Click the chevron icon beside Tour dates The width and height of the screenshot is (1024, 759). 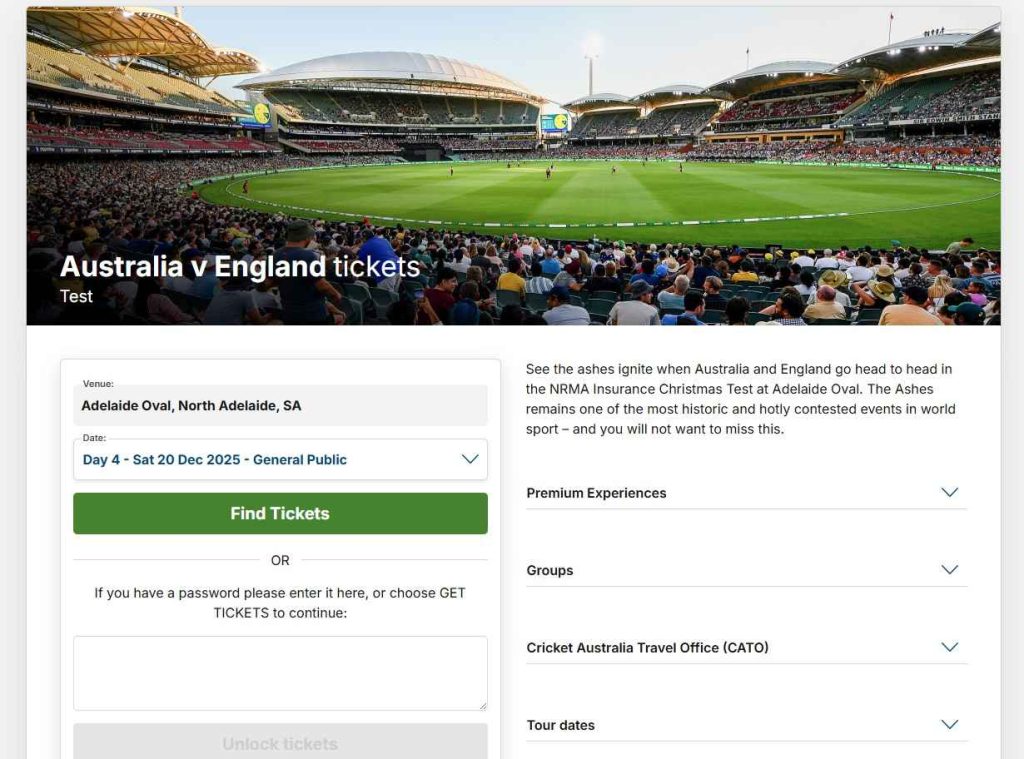(x=950, y=724)
